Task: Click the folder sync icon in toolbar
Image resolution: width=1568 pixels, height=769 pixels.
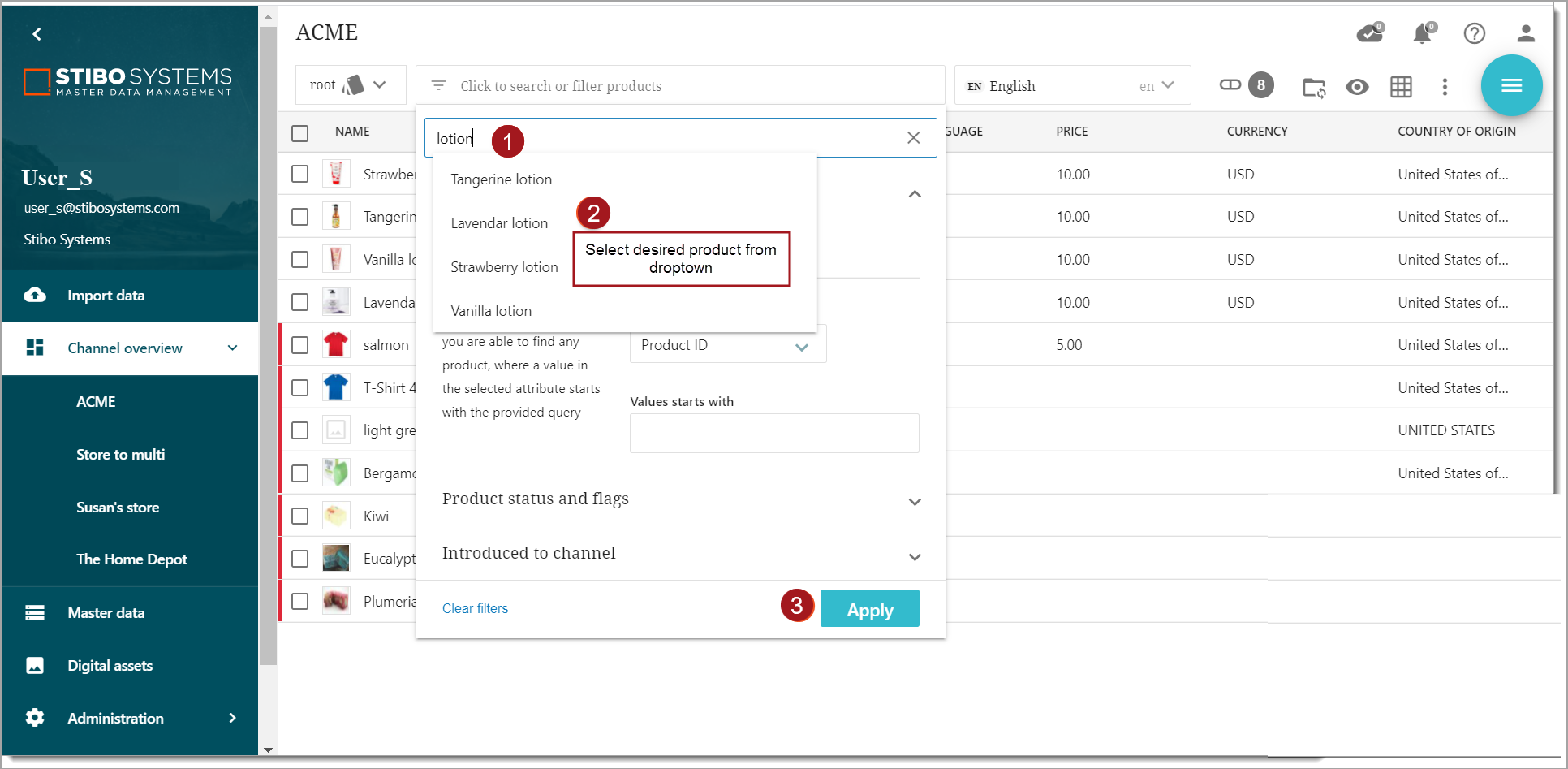Action: [1313, 87]
